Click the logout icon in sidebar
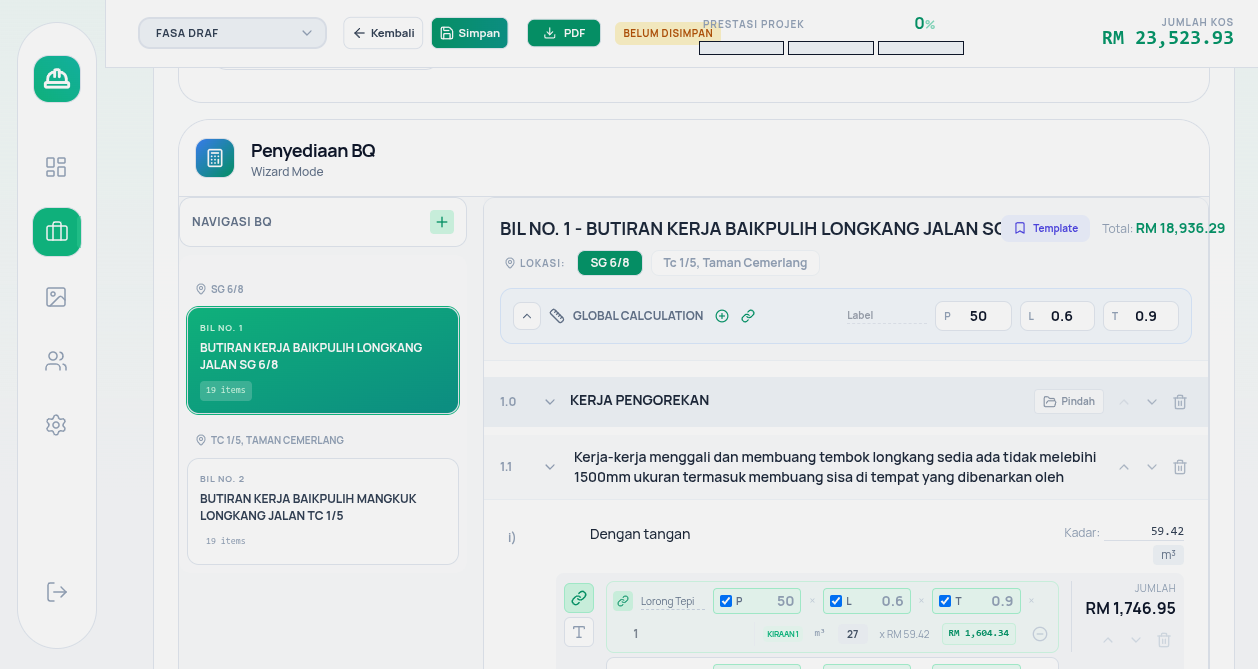 [x=57, y=592]
